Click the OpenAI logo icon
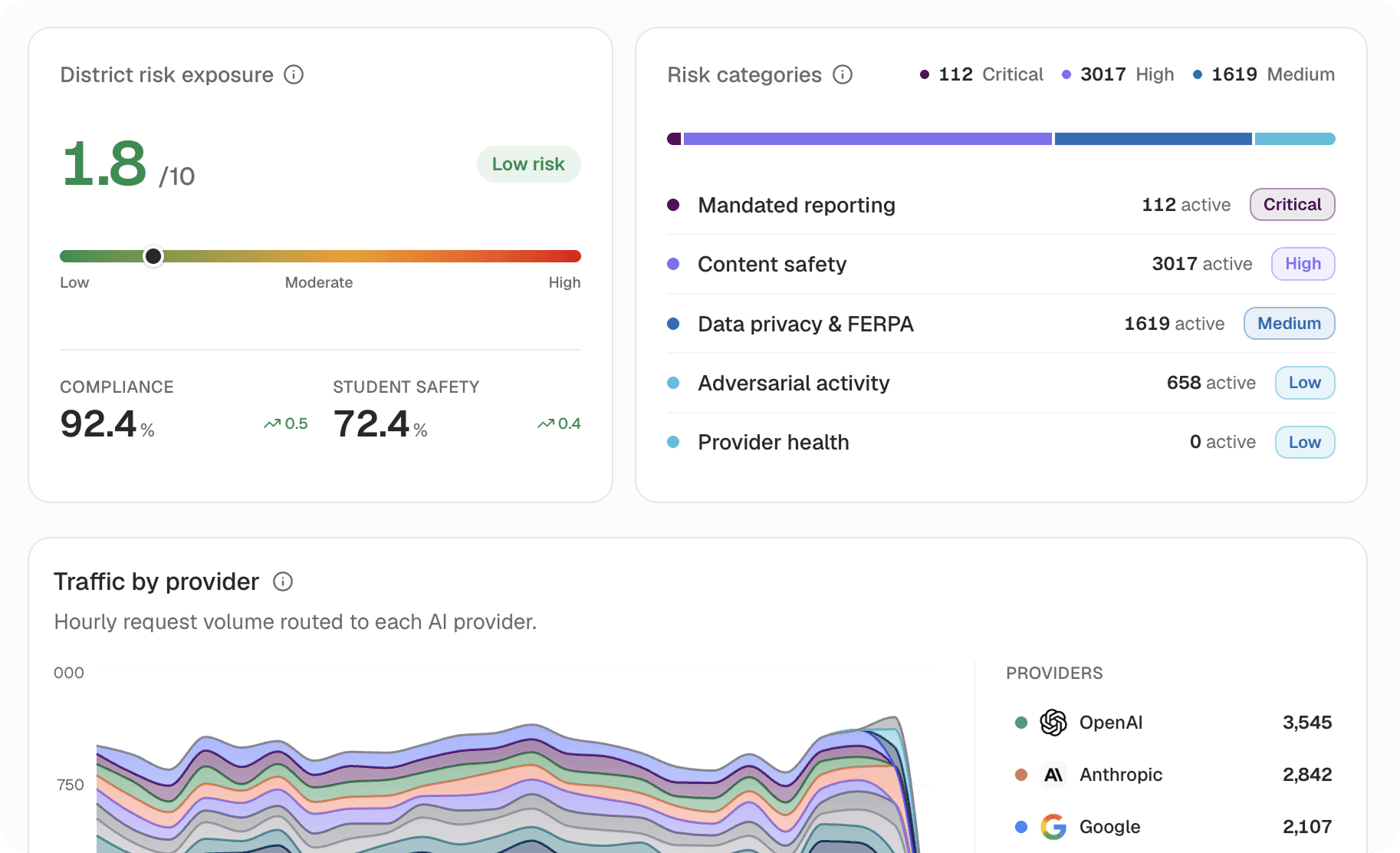The image size is (1400, 853). point(1053,723)
